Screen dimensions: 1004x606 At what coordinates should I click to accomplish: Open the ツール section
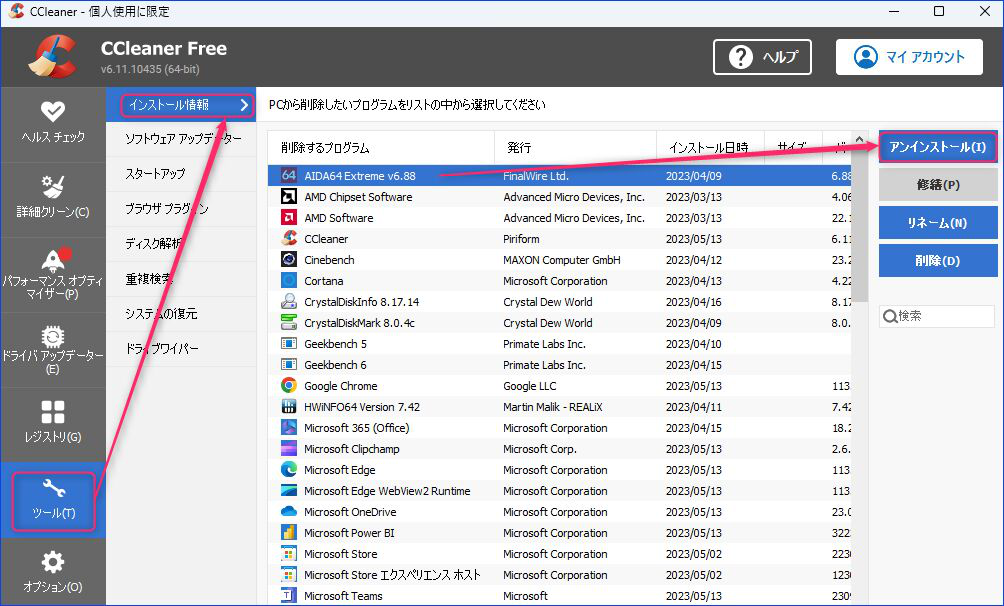pos(54,502)
